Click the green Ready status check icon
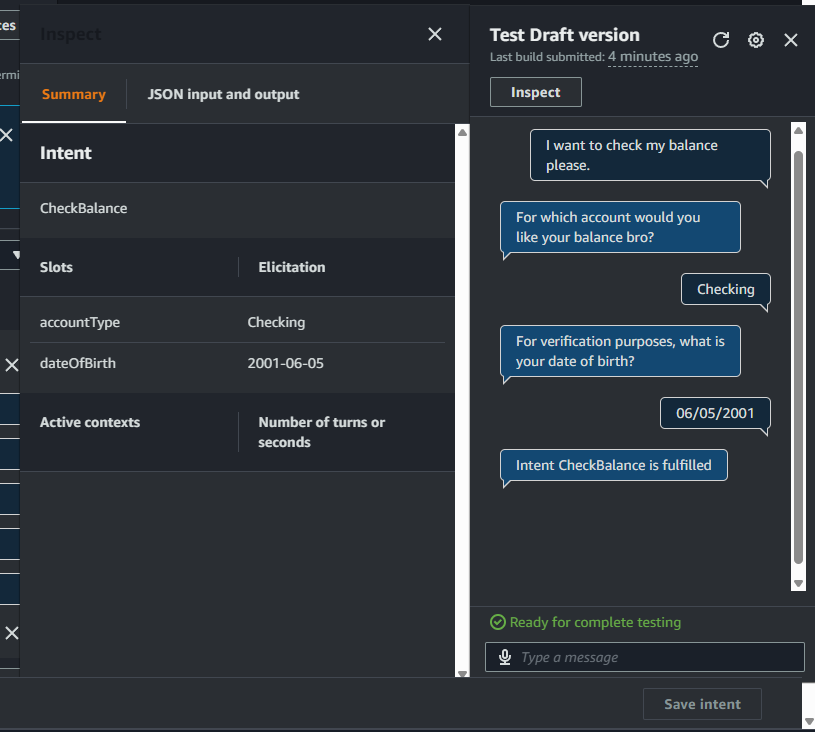 (498, 622)
